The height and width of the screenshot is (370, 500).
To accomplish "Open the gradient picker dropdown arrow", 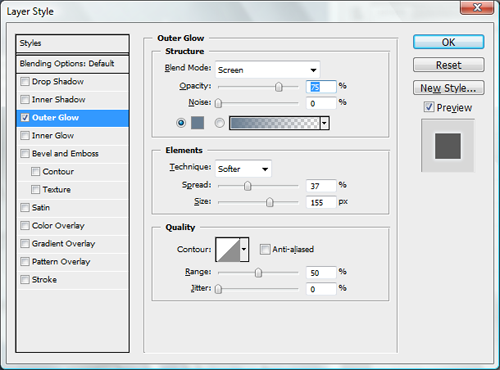I will tap(324, 123).
